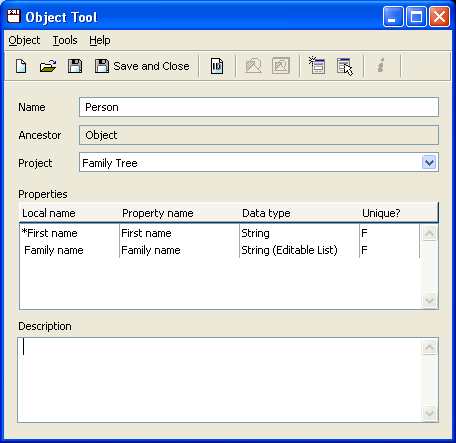This screenshot has height=443, width=456.
Task: Select the Family name local name cell
Action: pos(69,250)
